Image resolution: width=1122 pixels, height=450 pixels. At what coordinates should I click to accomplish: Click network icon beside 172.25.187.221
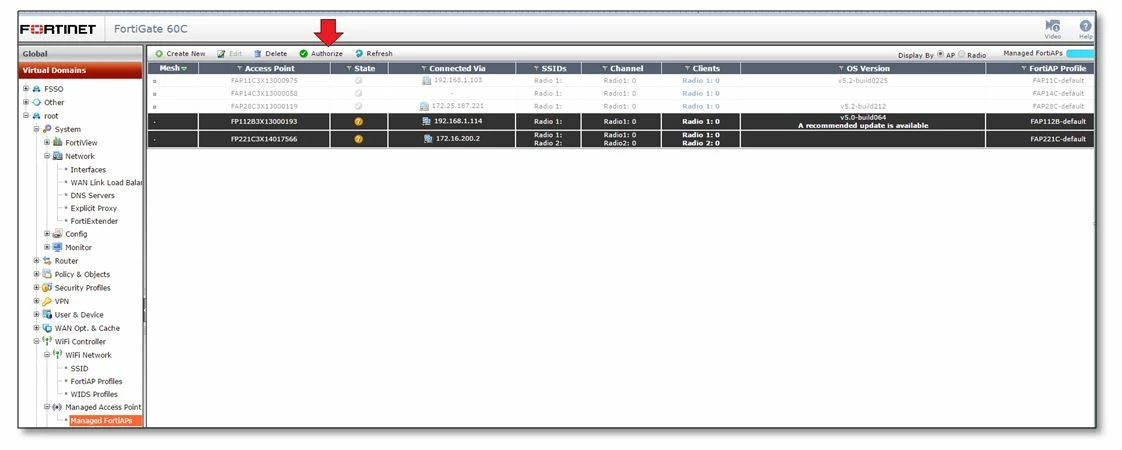(x=424, y=106)
